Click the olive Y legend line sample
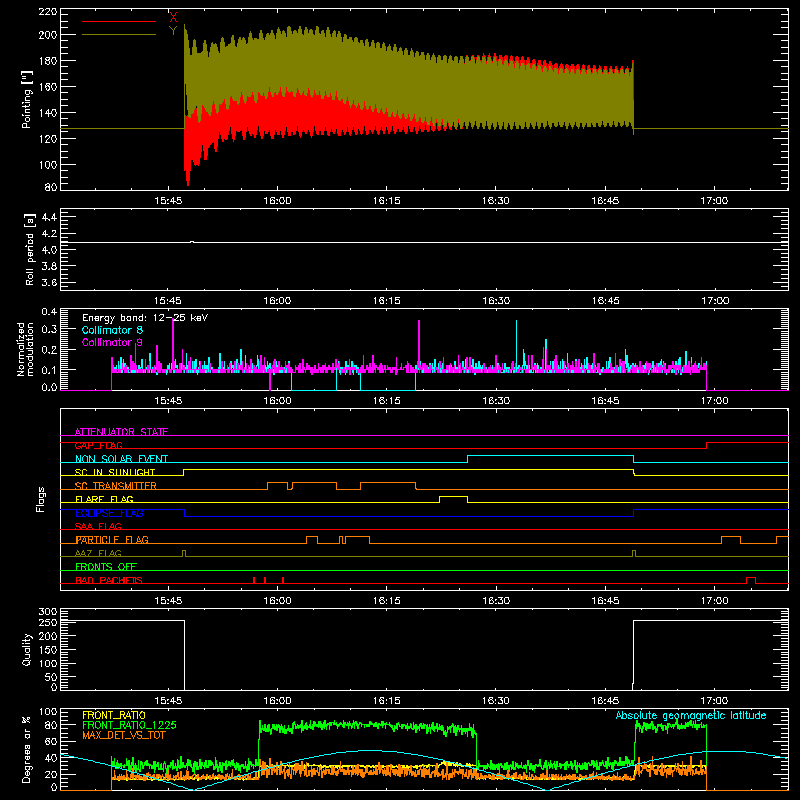This screenshot has height=800, width=800. [x=118, y=35]
